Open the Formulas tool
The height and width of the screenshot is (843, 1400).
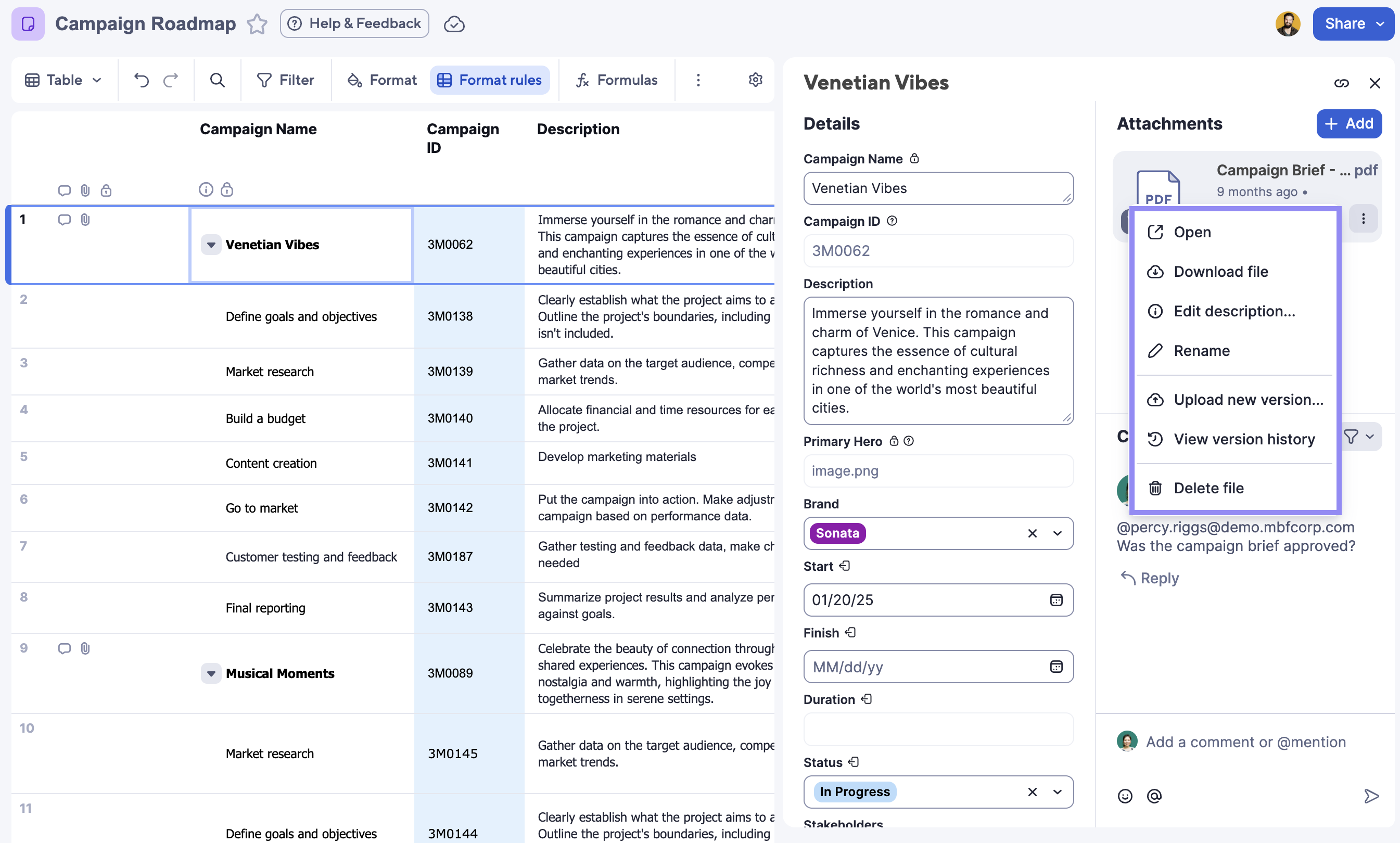(x=617, y=80)
